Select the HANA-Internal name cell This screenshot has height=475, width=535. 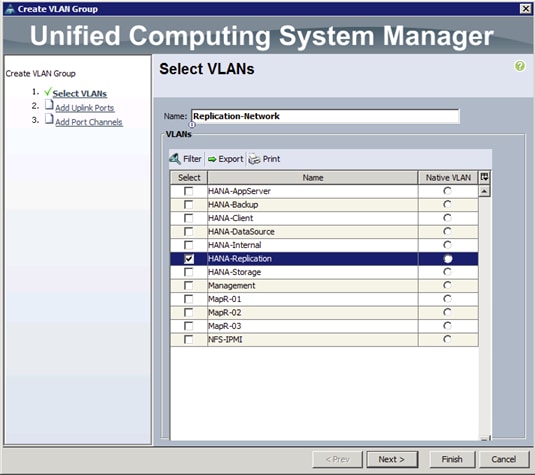(313, 245)
